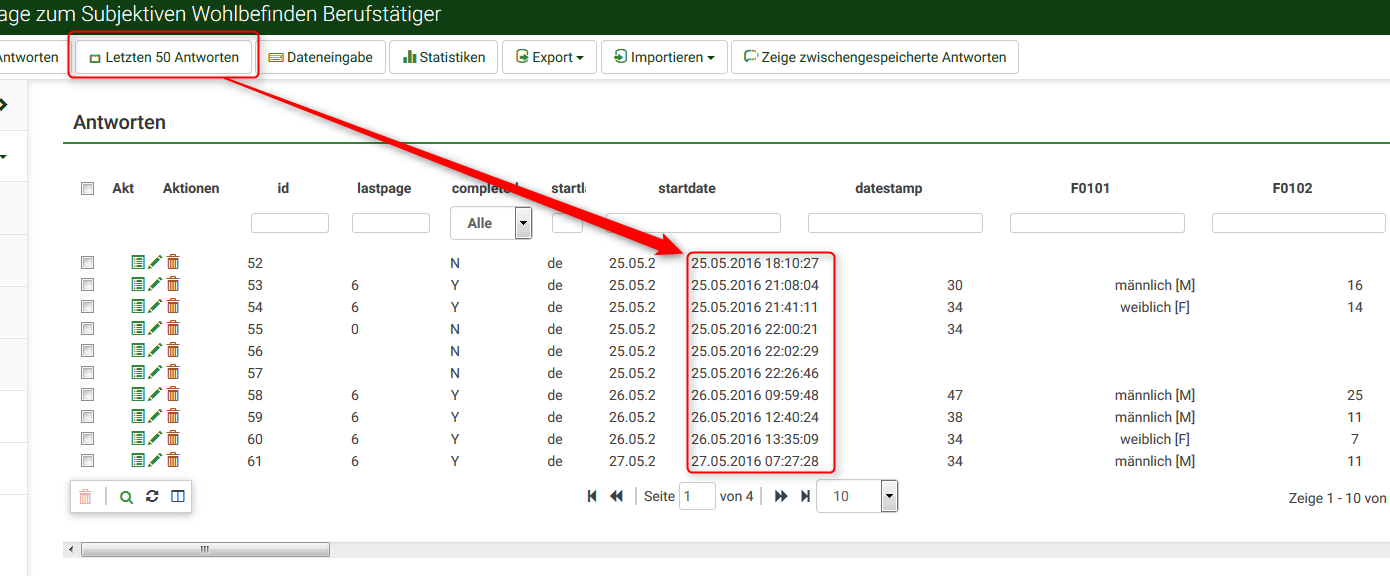Click 'Zeige zwischengespeicherte Antworten' button
The image size is (1390, 576).
click(x=874, y=57)
